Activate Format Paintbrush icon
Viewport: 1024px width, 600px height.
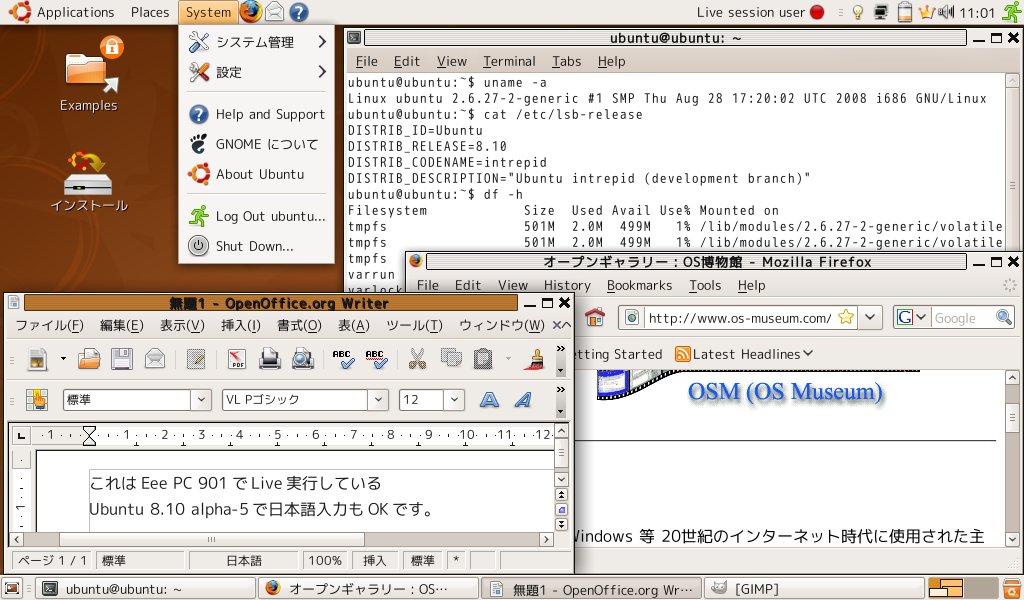coord(534,359)
